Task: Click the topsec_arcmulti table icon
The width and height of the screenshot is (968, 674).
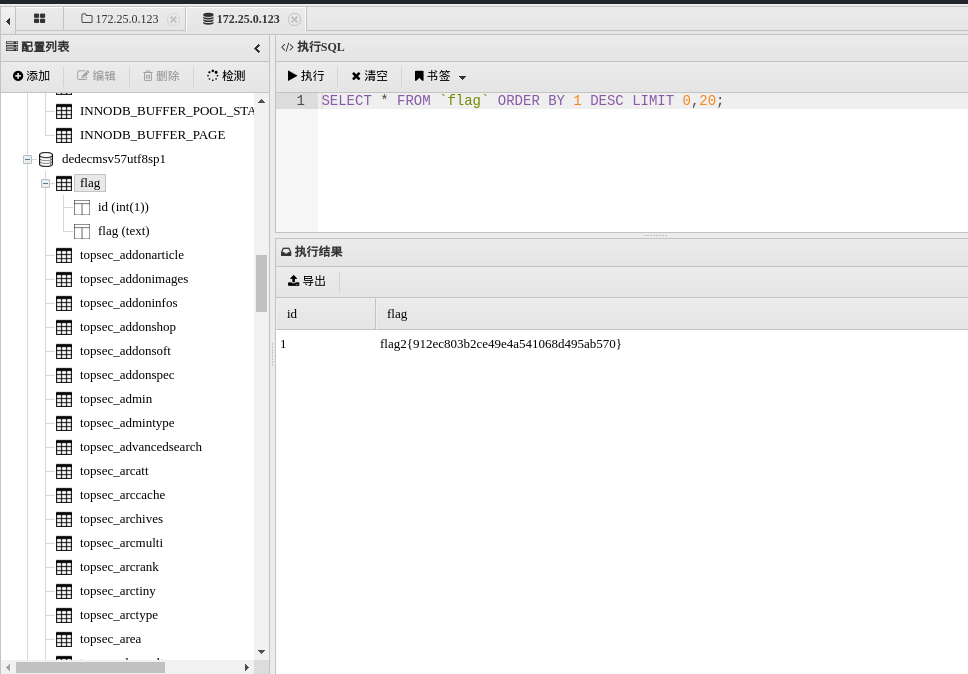Action: coord(64,543)
